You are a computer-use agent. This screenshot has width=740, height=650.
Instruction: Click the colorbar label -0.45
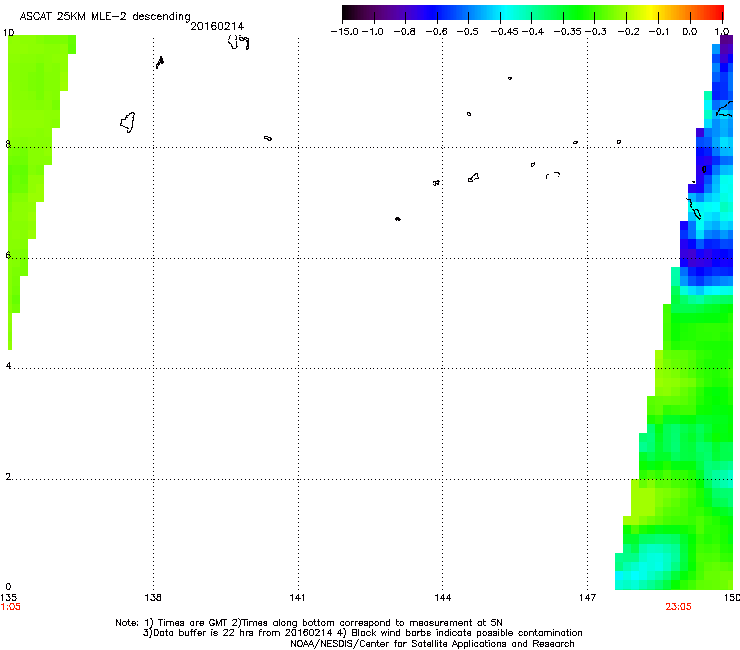pyautogui.click(x=505, y=32)
